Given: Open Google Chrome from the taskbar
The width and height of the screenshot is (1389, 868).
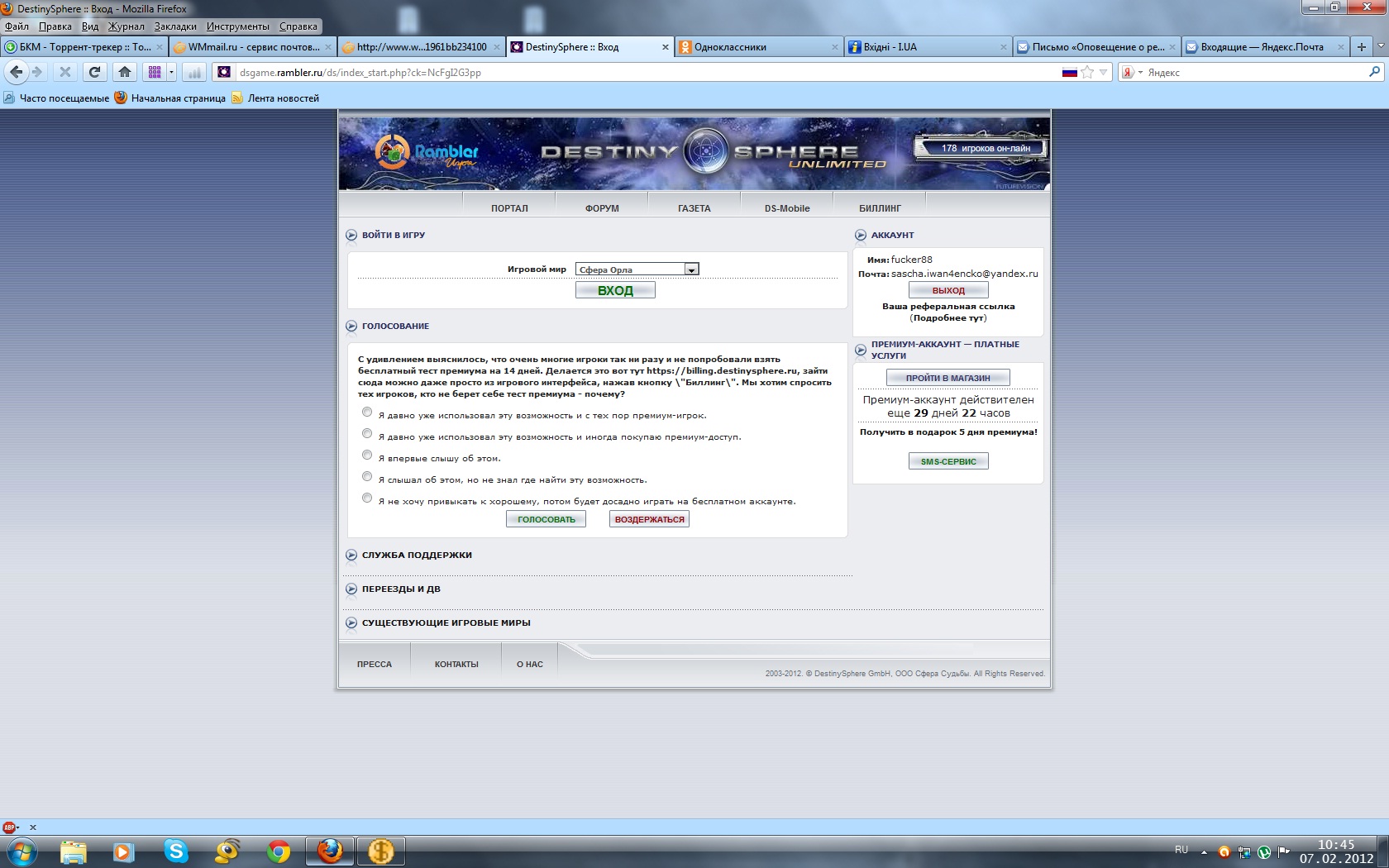Looking at the screenshot, I should [279, 851].
